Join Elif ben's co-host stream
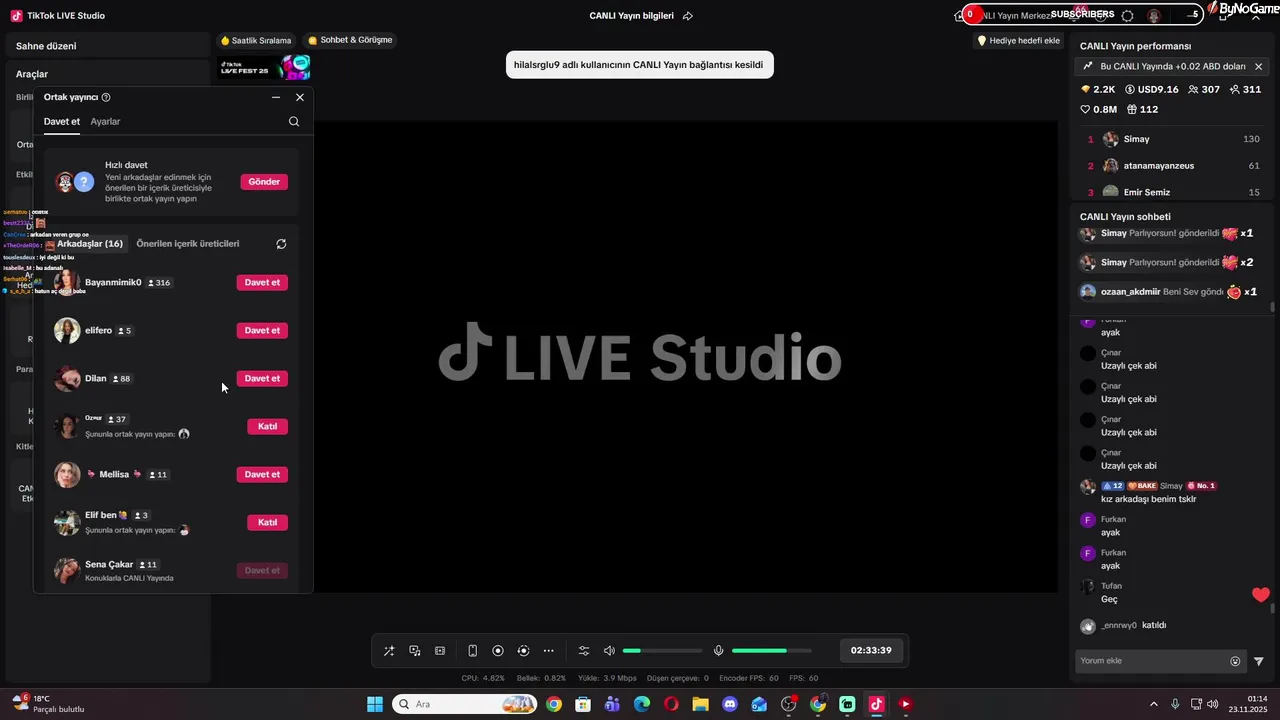This screenshot has height=720, width=1280. point(267,522)
